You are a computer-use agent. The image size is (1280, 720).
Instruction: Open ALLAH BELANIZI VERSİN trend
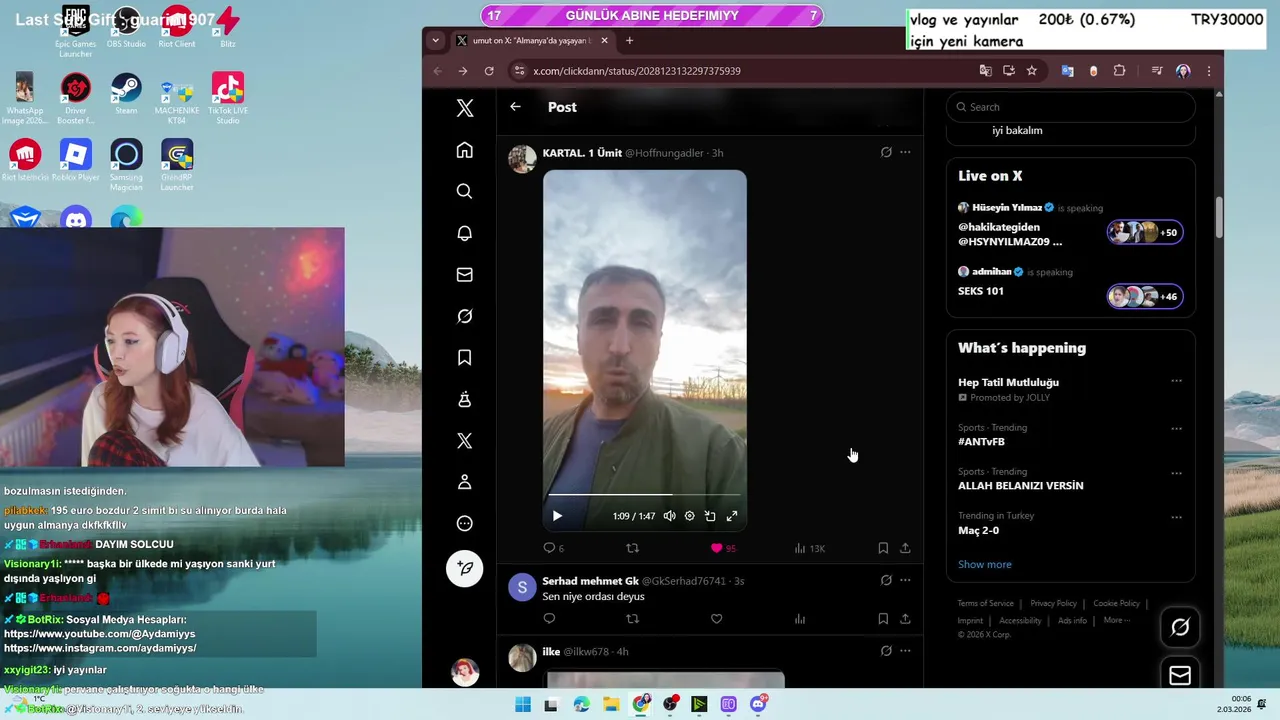(x=1020, y=485)
